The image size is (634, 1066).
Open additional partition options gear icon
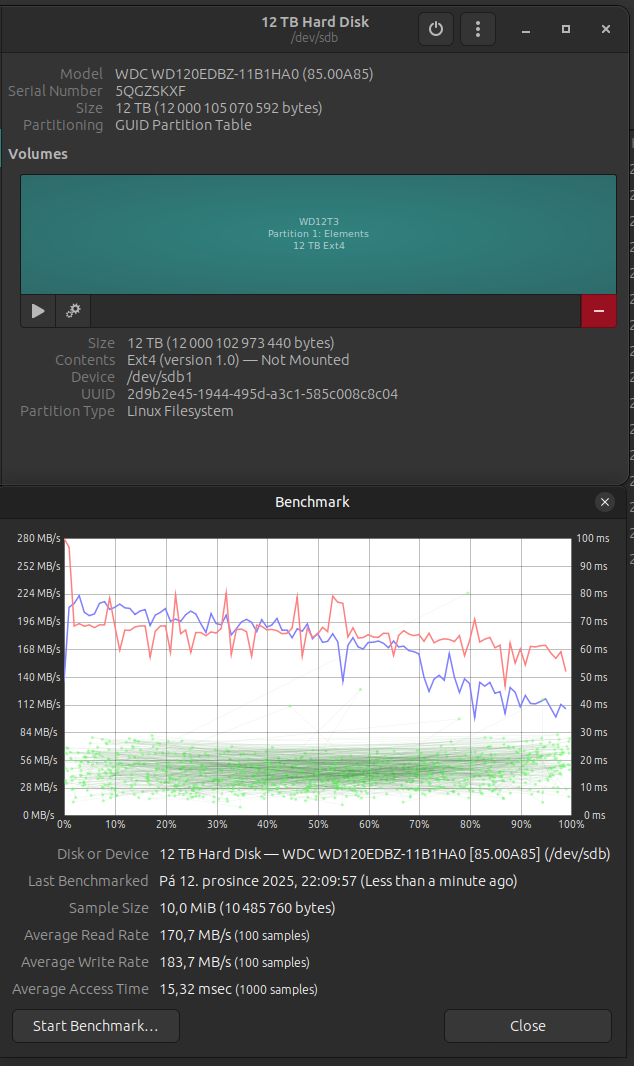tap(73, 311)
